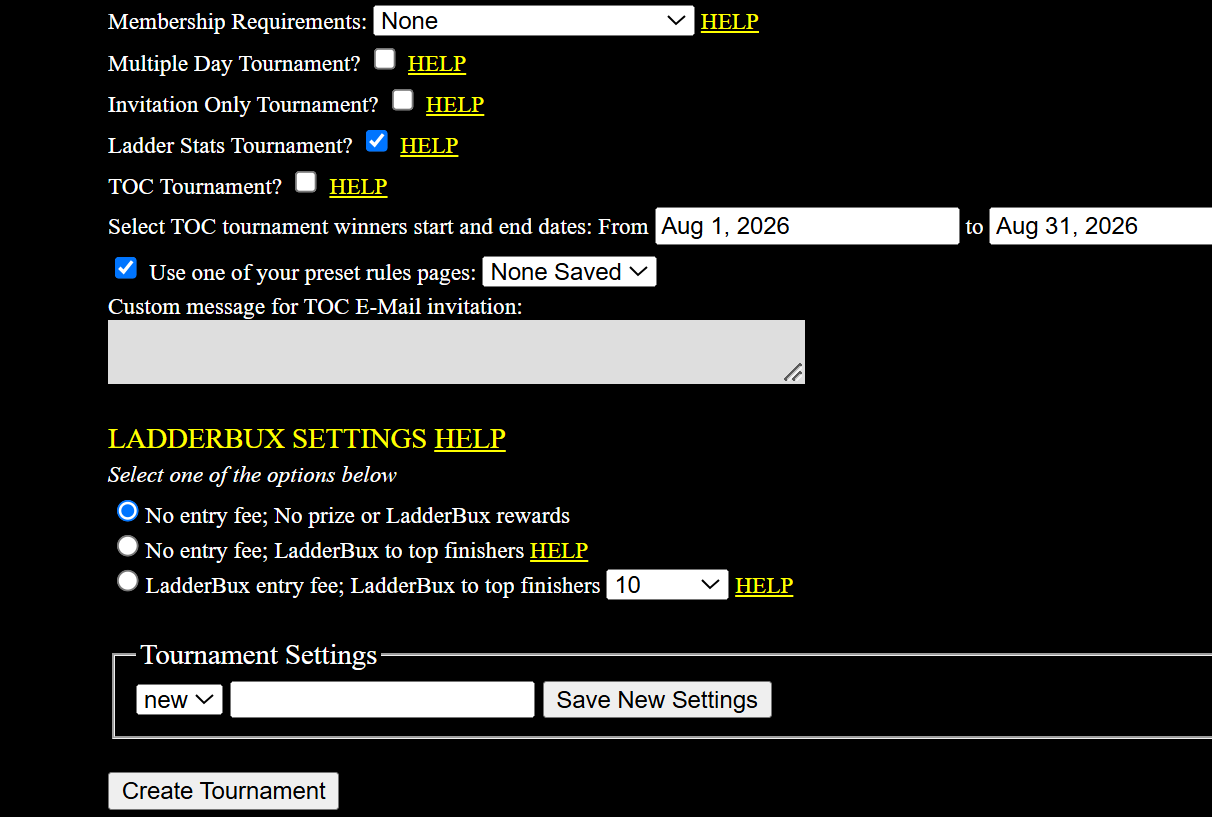This screenshot has height=817, width=1212.
Task: Click the TOC start date field Aug 1, 2026
Action: point(807,226)
